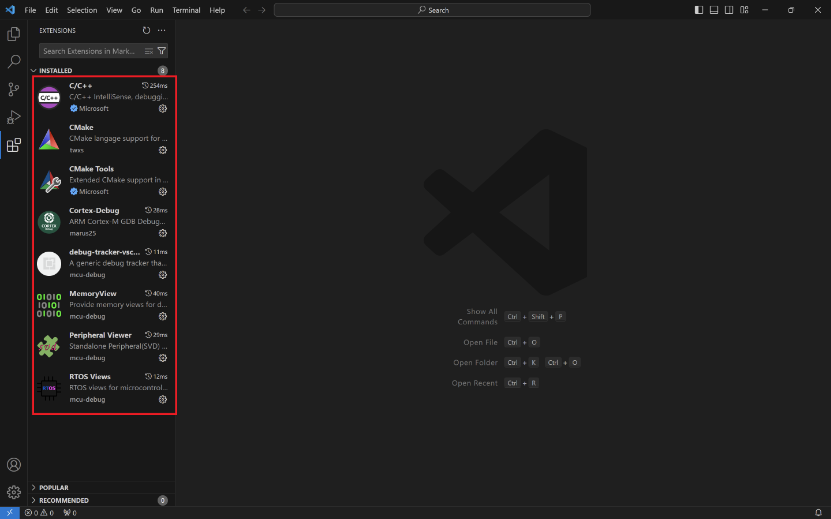Select the CMake Tools extension entry
The height and width of the screenshot is (519, 831).
103,180
